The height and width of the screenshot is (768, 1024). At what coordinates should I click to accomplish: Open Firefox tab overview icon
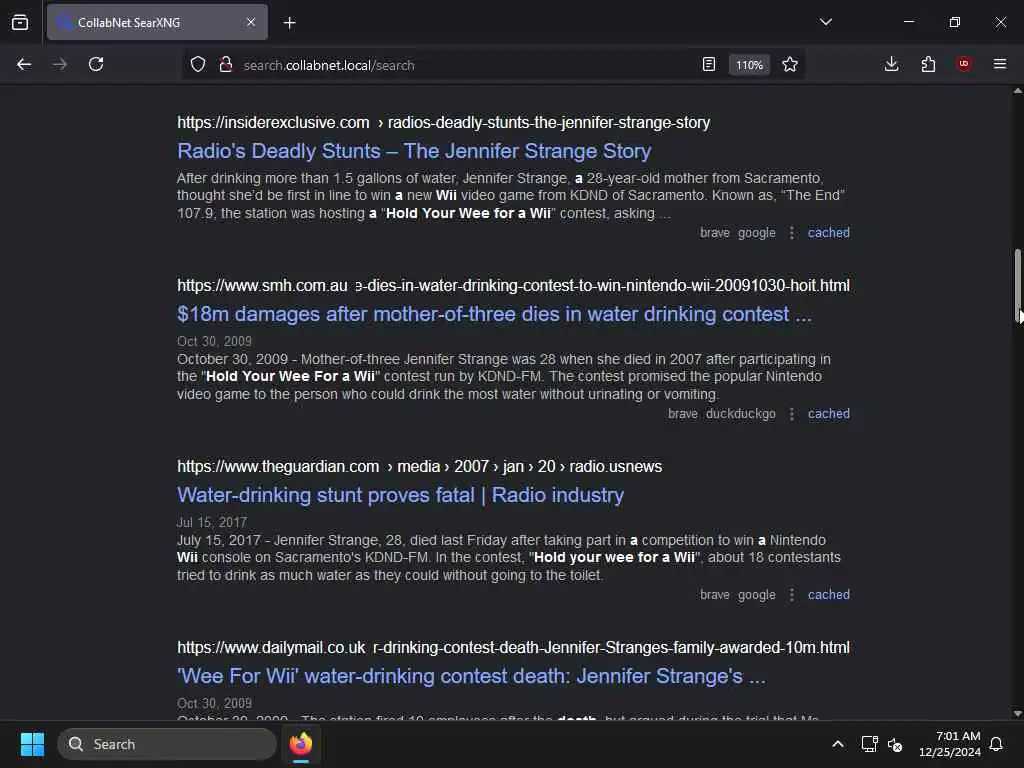pyautogui.click(x=20, y=22)
